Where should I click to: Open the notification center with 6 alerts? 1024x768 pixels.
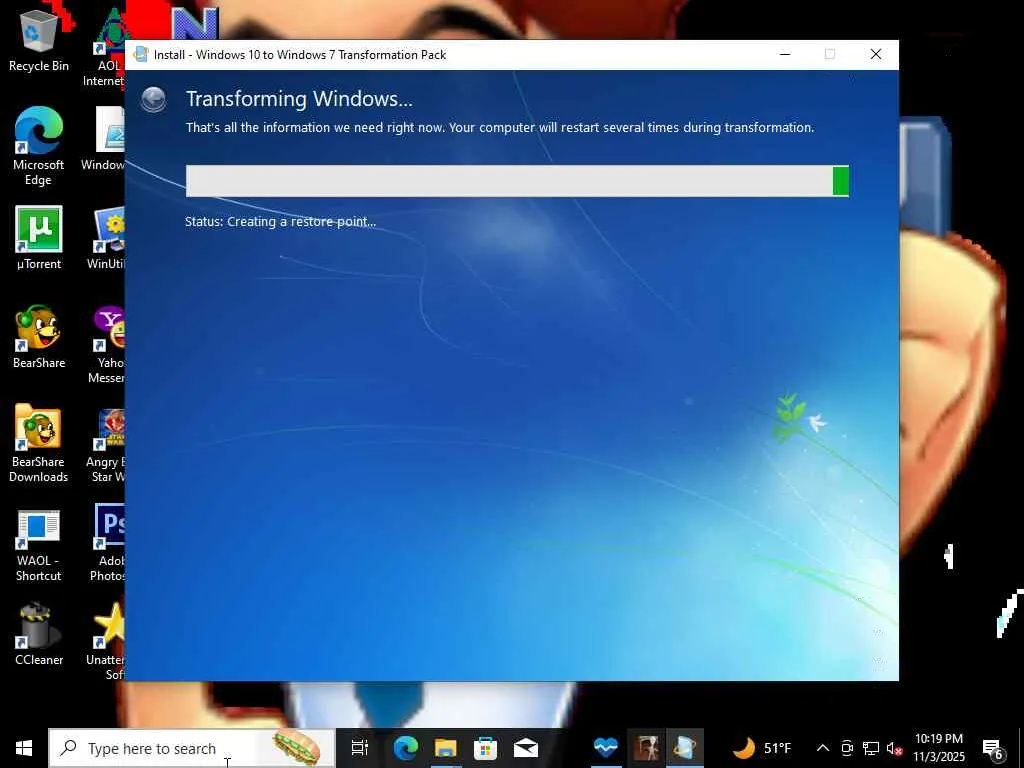(993, 749)
